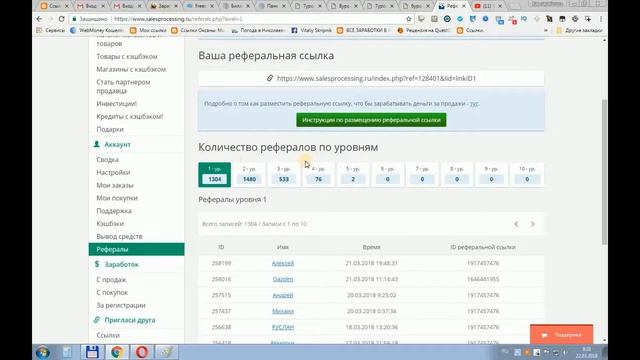
Task: Launch Opera from taskbar
Action: tap(142, 352)
